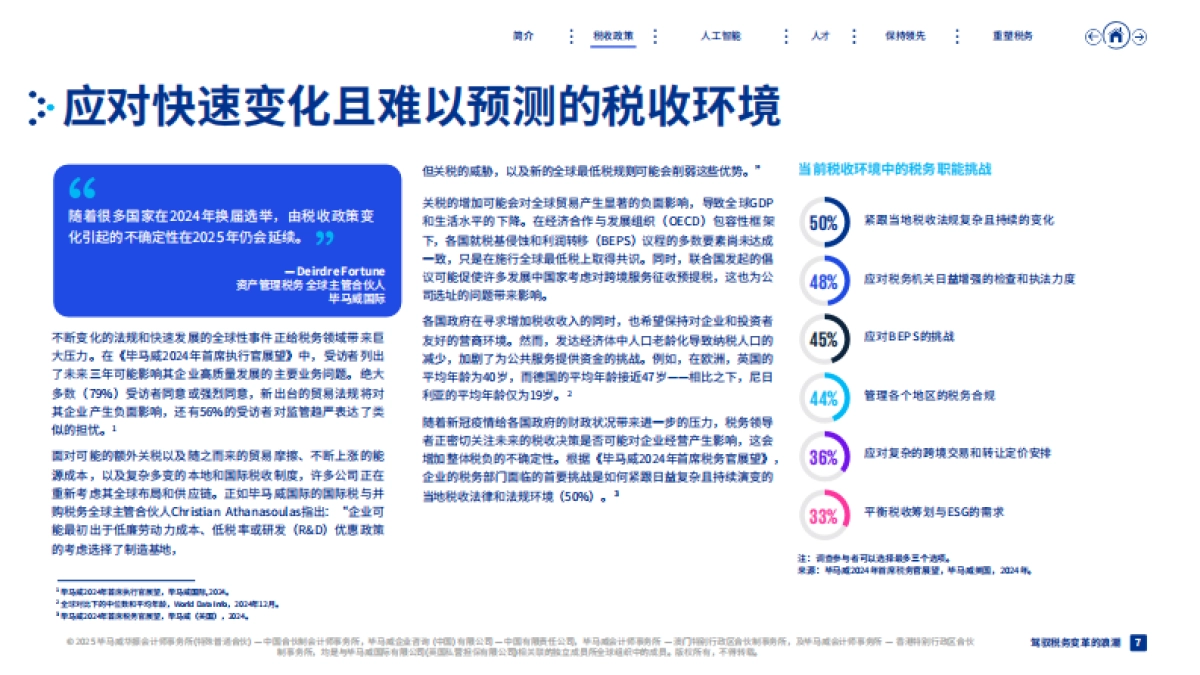Click the pink 33% ring beside 平衡税收筹划与ESG
The width and height of the screenshot is (1200, 675).
[823, 509]
